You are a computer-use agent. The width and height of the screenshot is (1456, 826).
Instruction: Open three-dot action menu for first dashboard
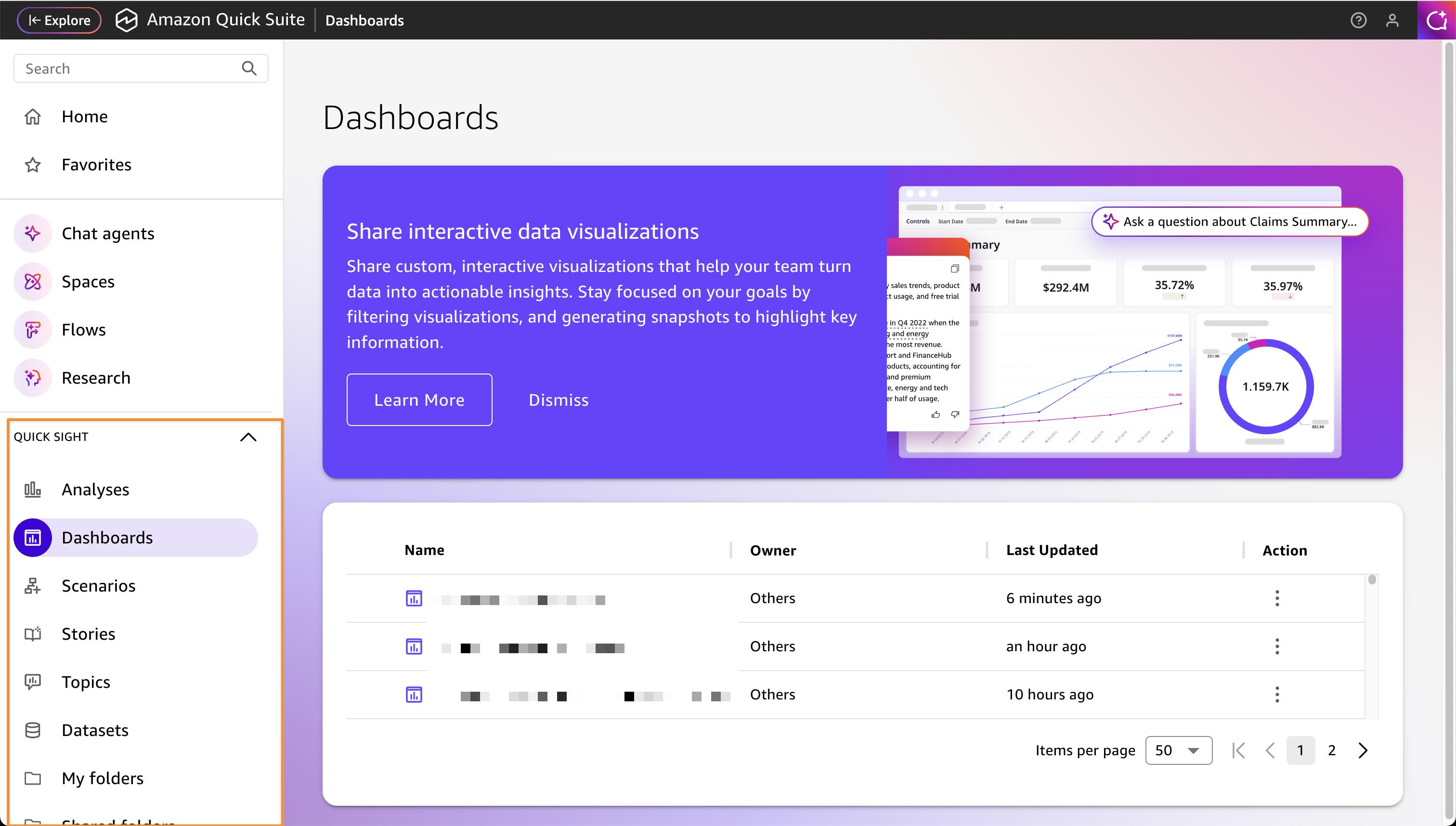[x=1277, y=598]
